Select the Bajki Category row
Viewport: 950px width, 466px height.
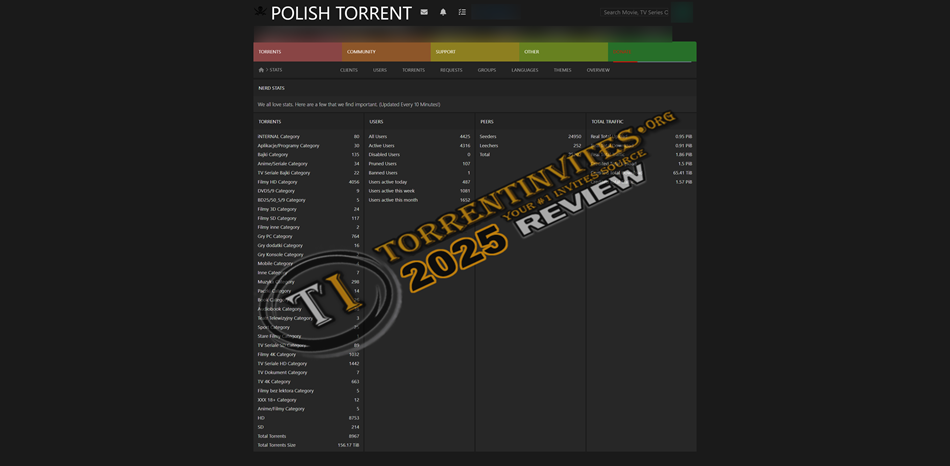tap(308, 155)
